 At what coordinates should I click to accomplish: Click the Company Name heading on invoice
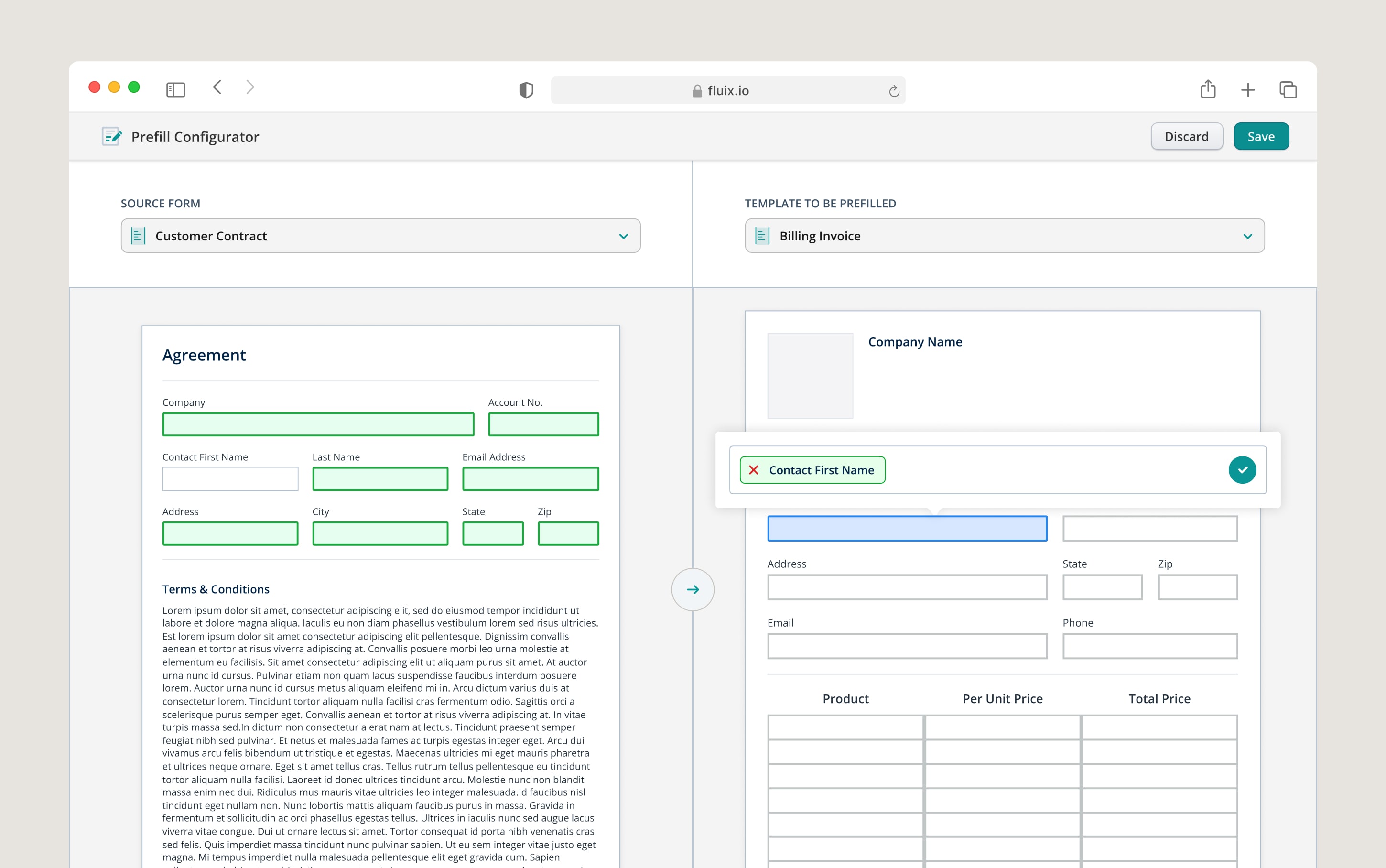pyautogui.click(x=915, y=342)
